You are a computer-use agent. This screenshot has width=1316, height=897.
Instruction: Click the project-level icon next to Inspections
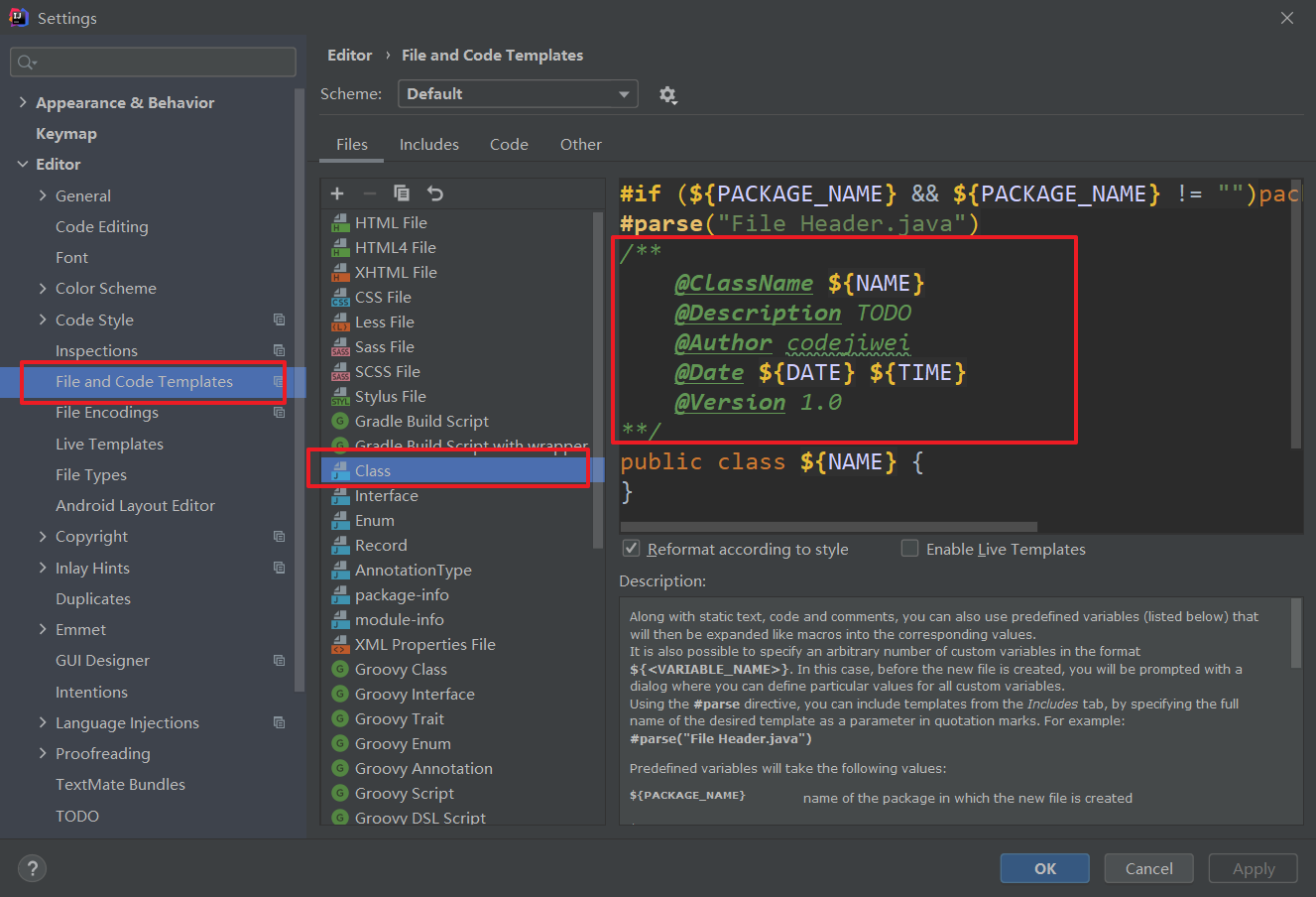280,350
